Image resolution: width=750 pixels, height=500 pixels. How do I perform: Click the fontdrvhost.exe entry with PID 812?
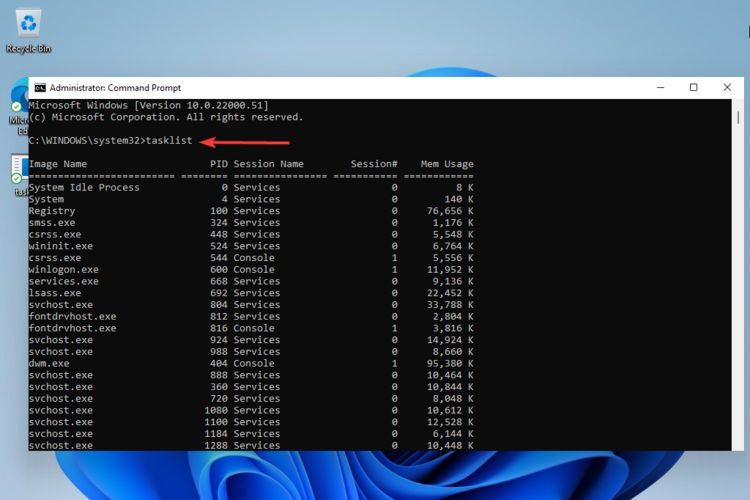click(x=72, y=317)
